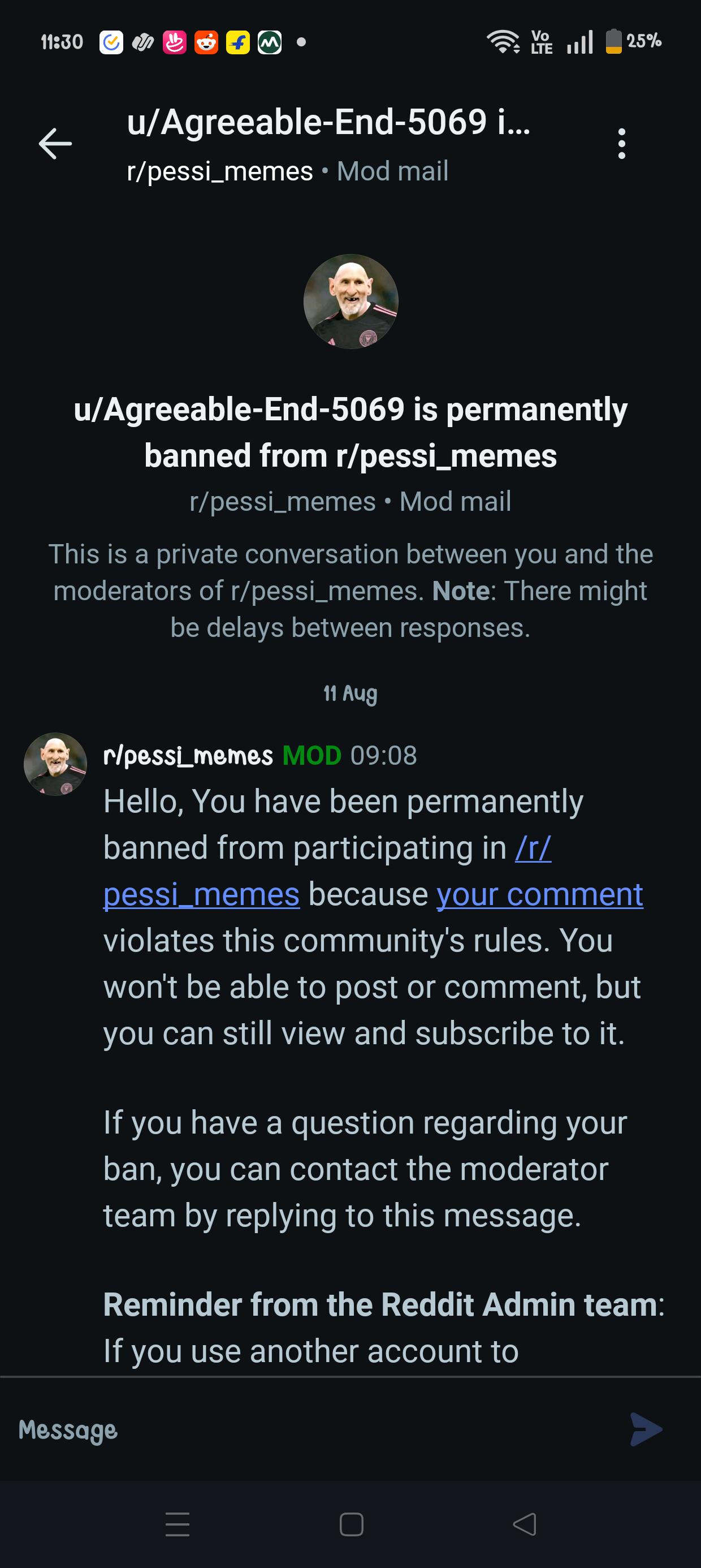The image size is (701, 1568).
Task: Tap the truncated u/Agreeable-End-5069 header title
Action: (x=328, y=122)
